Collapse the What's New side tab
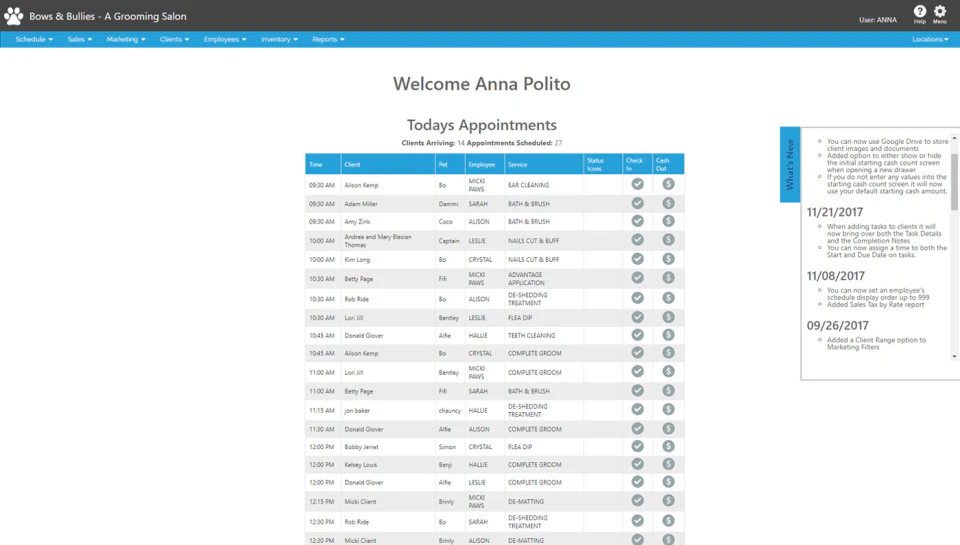Viewport: 960px width, 545px height. [790, 164]
